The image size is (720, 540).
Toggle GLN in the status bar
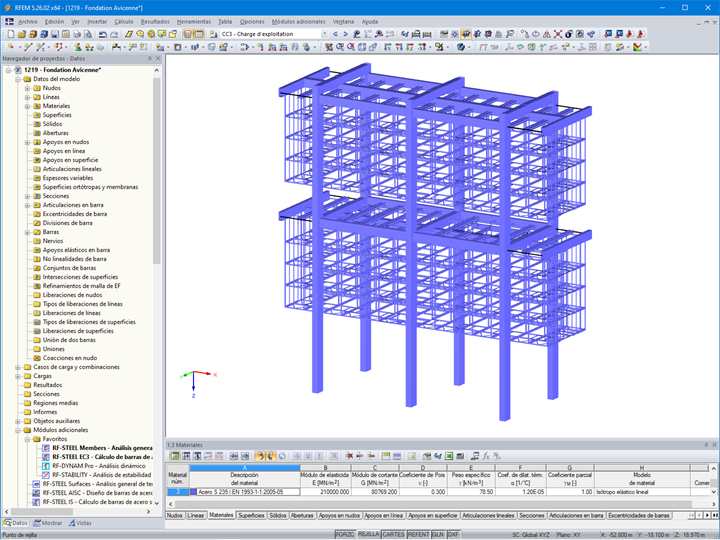click(x=438, y=534)
